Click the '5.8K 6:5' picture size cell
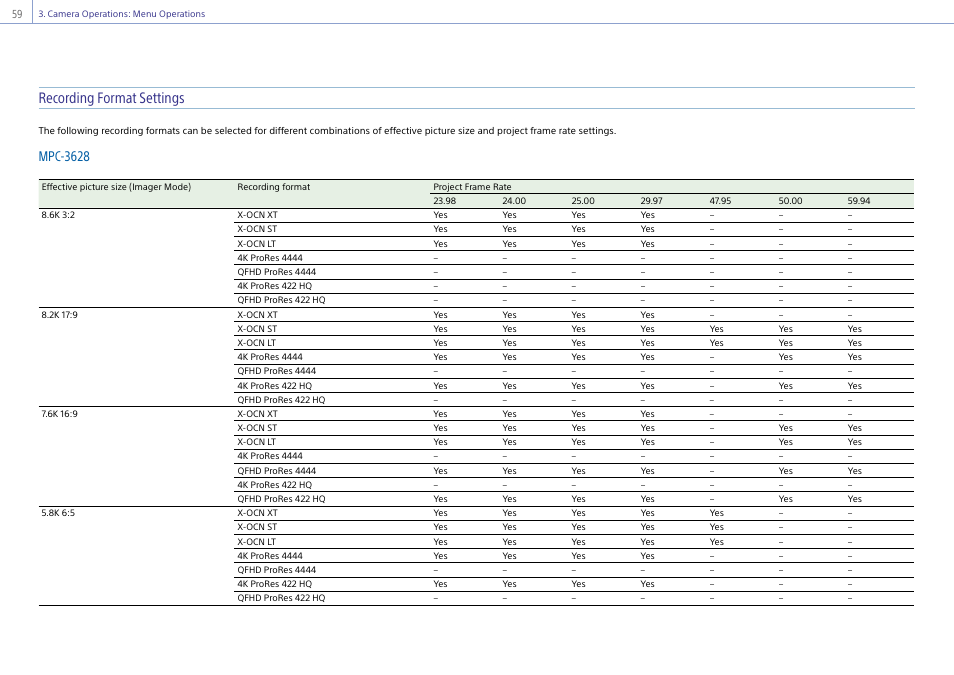 click(58, 513)
